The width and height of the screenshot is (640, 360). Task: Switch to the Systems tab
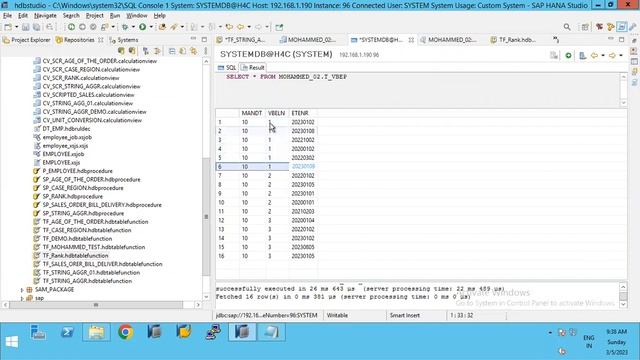124,40
